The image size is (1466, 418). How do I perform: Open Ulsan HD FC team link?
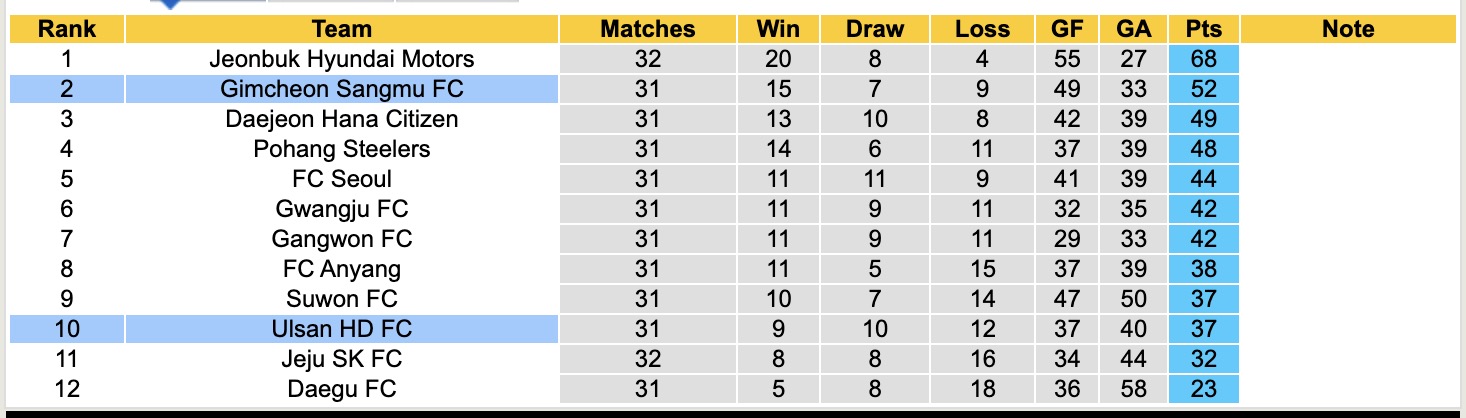tap(342, 329)
